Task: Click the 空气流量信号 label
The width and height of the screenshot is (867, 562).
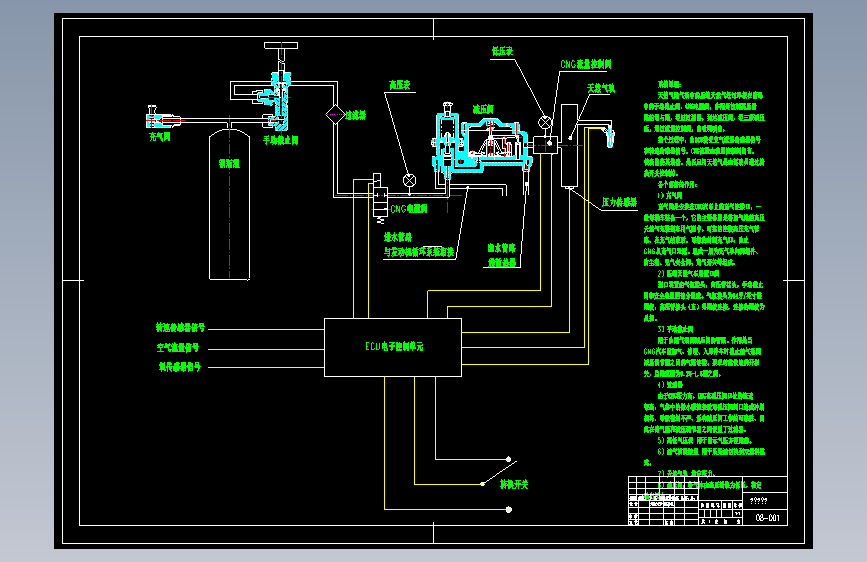Action: point(177,347)
